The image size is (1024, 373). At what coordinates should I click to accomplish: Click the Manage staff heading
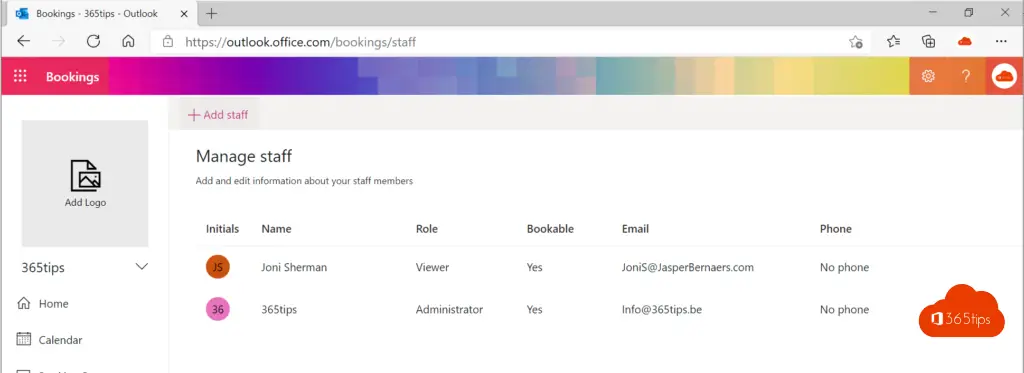coord(244,156)
